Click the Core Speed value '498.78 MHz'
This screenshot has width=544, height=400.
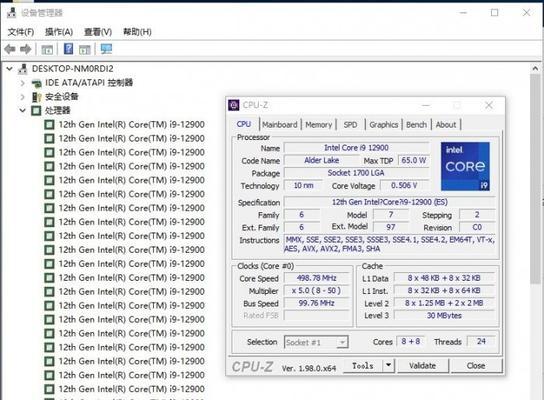coord(316,278)
